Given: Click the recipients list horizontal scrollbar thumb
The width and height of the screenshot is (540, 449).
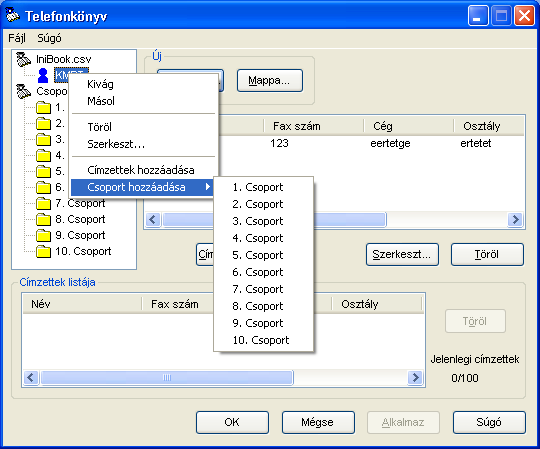Looking at the screenshot, I should point(167,378).
